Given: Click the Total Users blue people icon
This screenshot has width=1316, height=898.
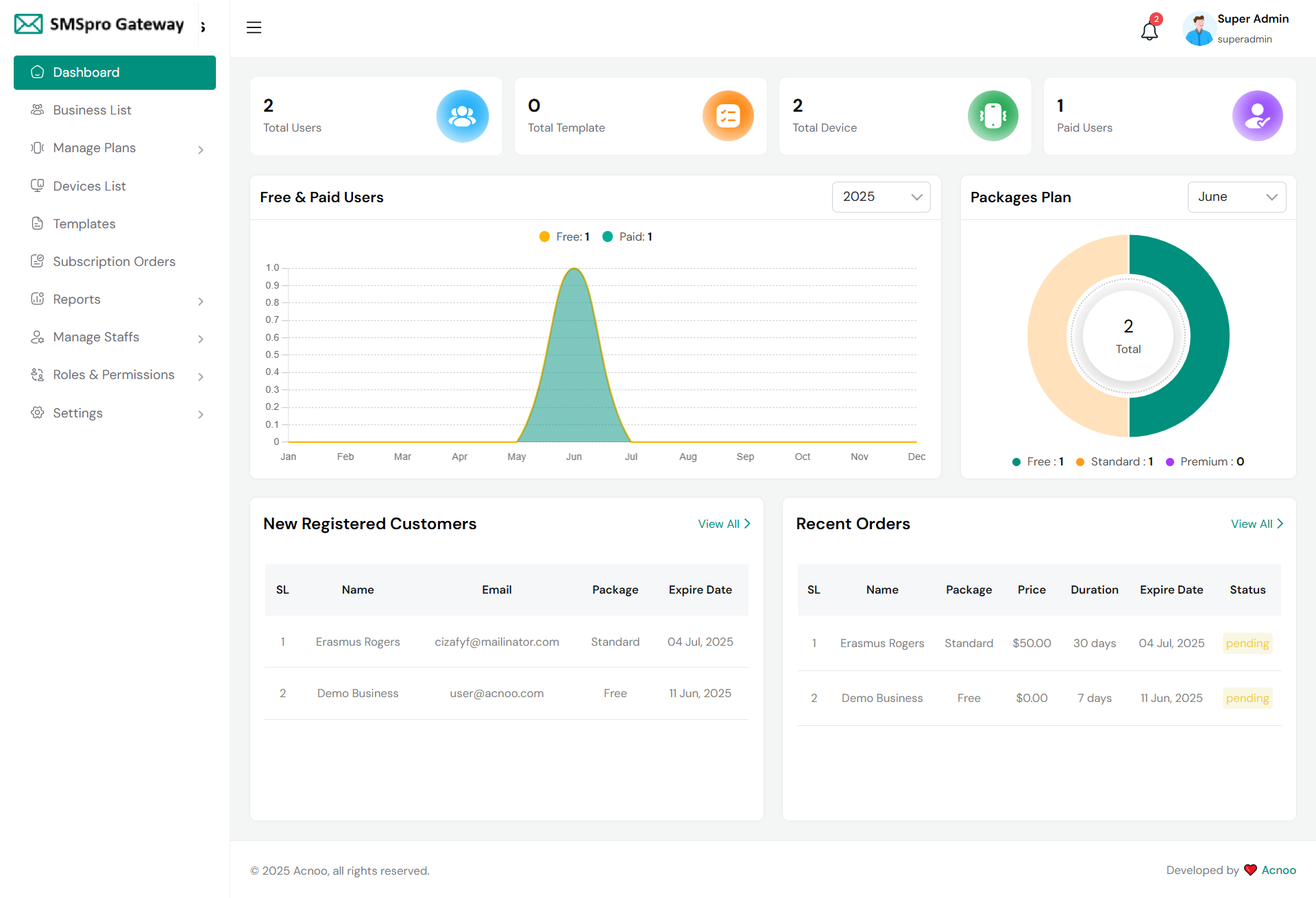Looking at the screenshot, I should tap(462, 116).
